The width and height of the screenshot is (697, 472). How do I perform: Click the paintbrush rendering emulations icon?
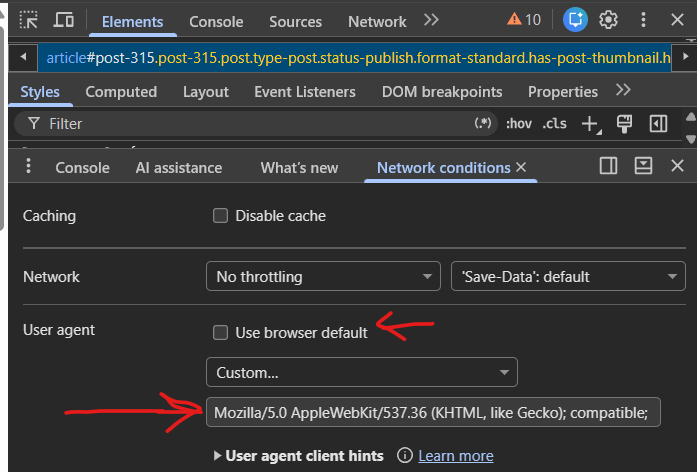pyautogui.click(x=624, y=124)
